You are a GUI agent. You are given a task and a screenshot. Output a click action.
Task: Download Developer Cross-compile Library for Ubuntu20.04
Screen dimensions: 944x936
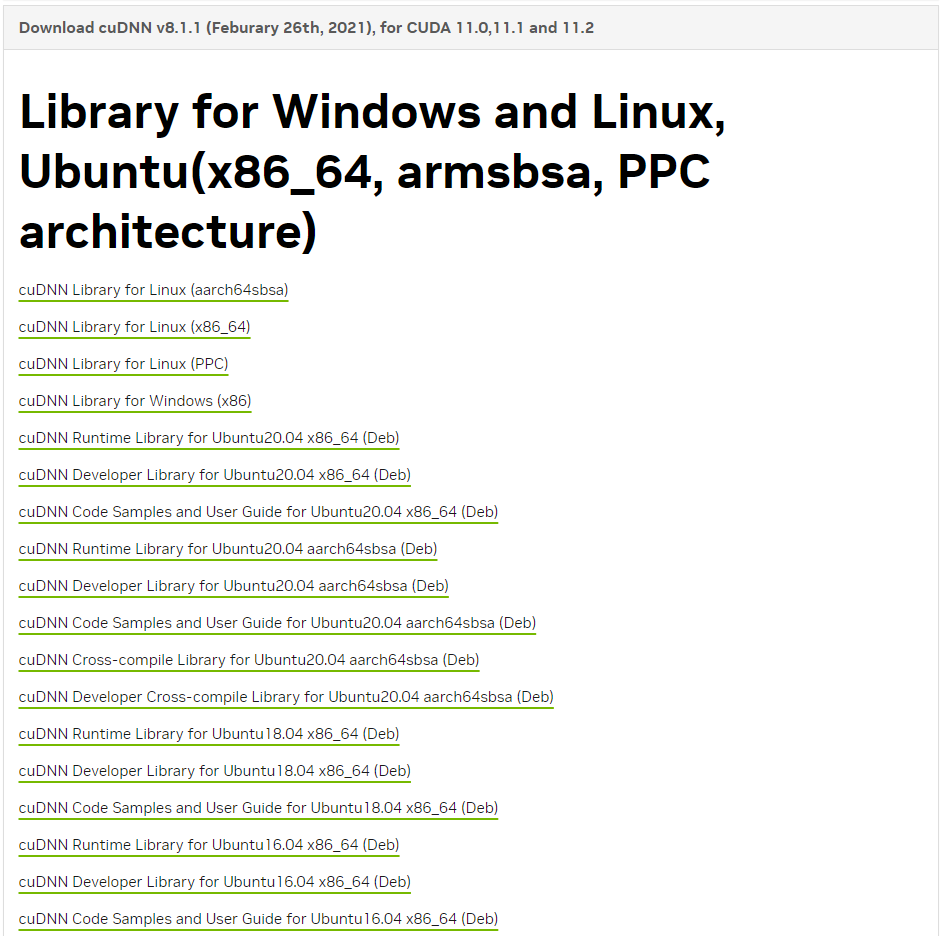285,697
